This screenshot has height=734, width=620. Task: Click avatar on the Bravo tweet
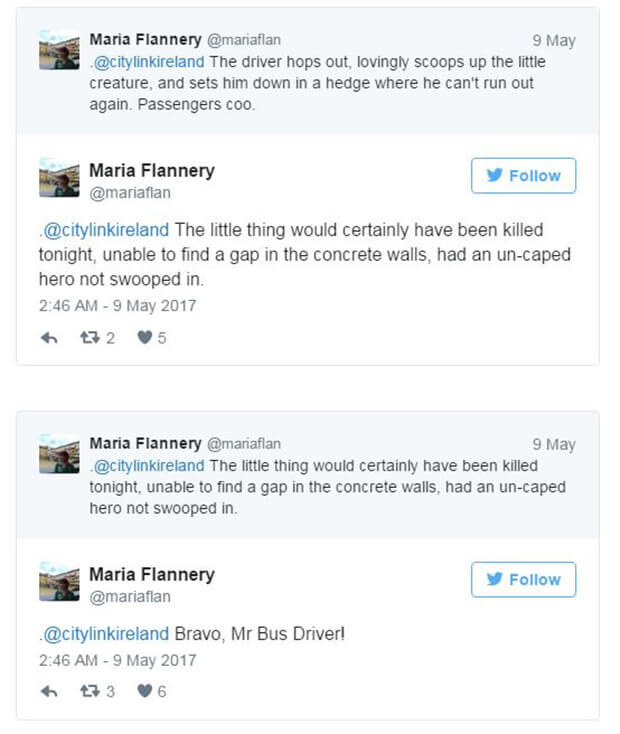tap(59, 581)
